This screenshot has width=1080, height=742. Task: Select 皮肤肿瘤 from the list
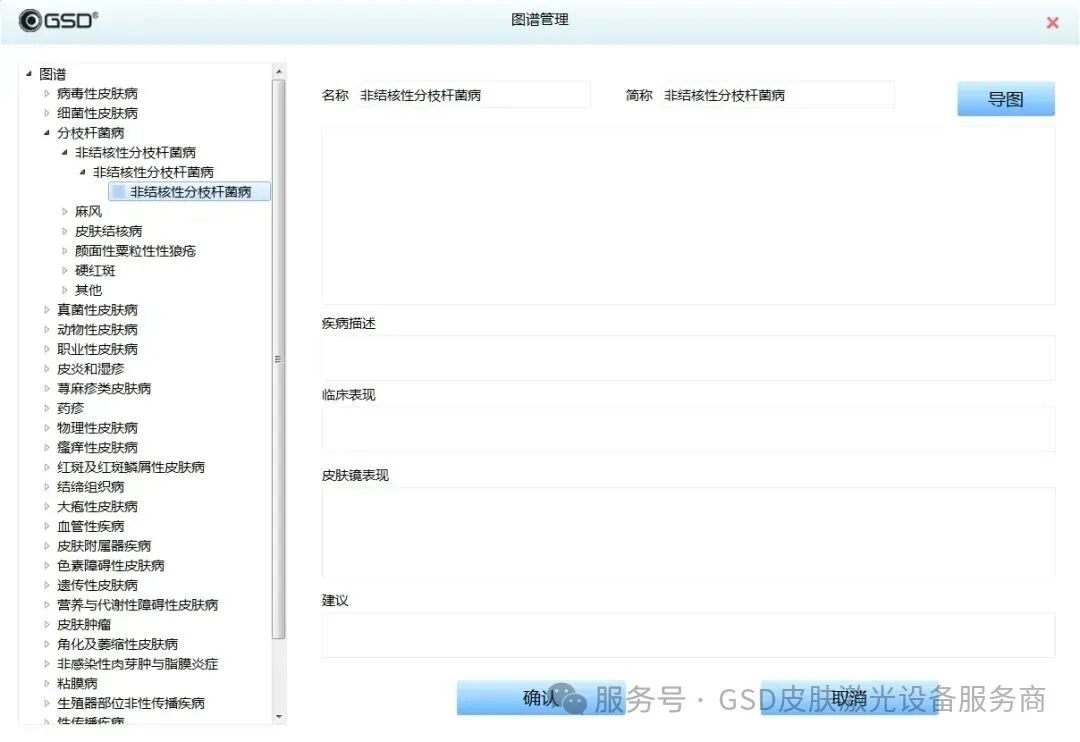(84, 624)
